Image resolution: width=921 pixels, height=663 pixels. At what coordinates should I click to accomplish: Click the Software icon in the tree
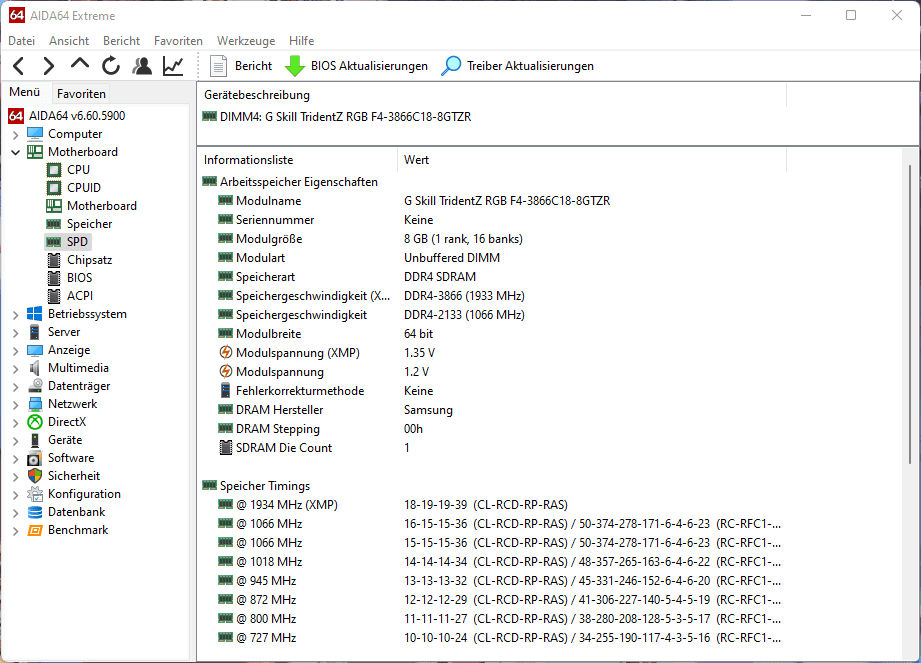(35, 458)
